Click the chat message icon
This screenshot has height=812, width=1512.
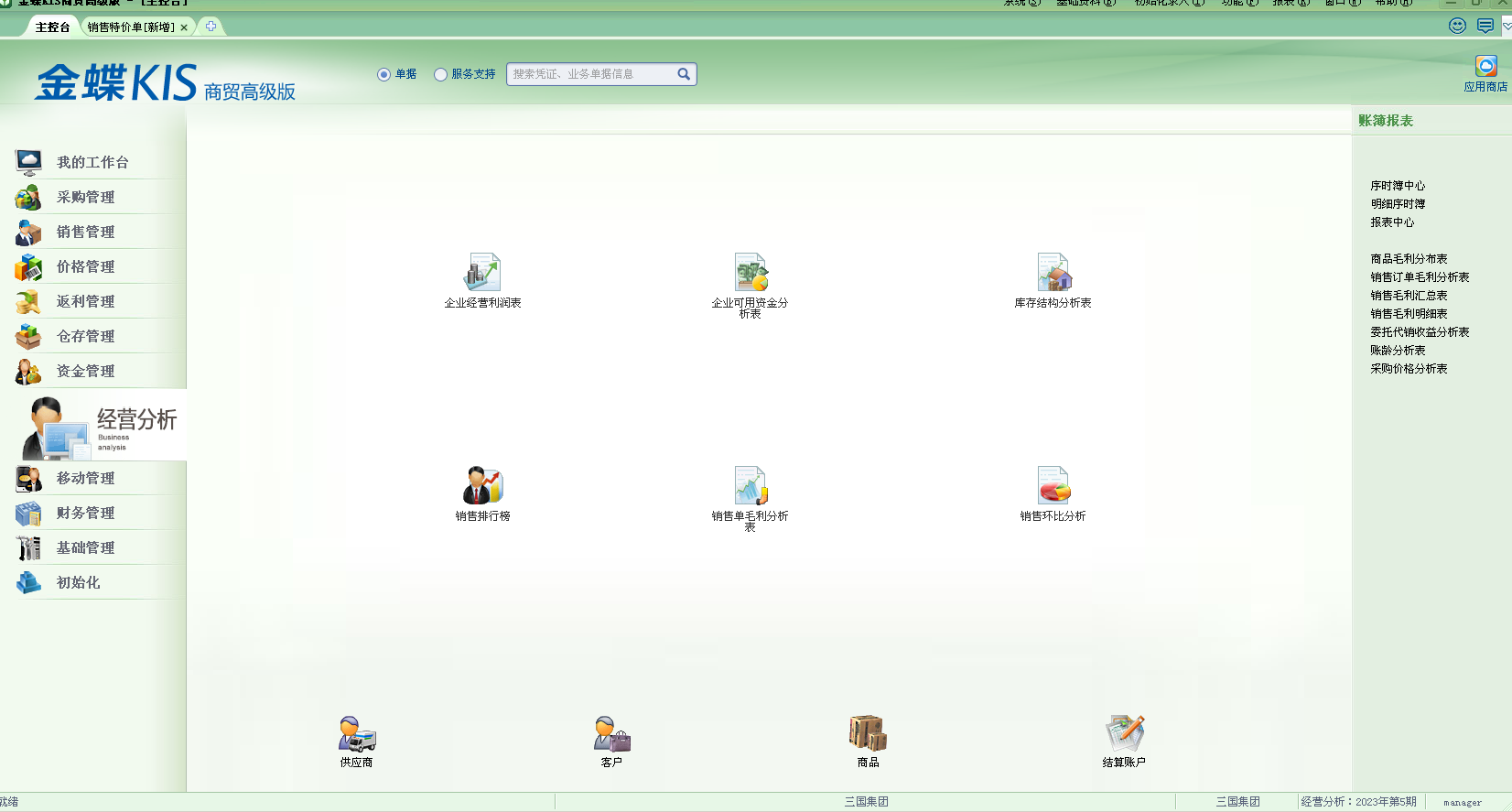pyautogui.click(x=1485, y=26)
